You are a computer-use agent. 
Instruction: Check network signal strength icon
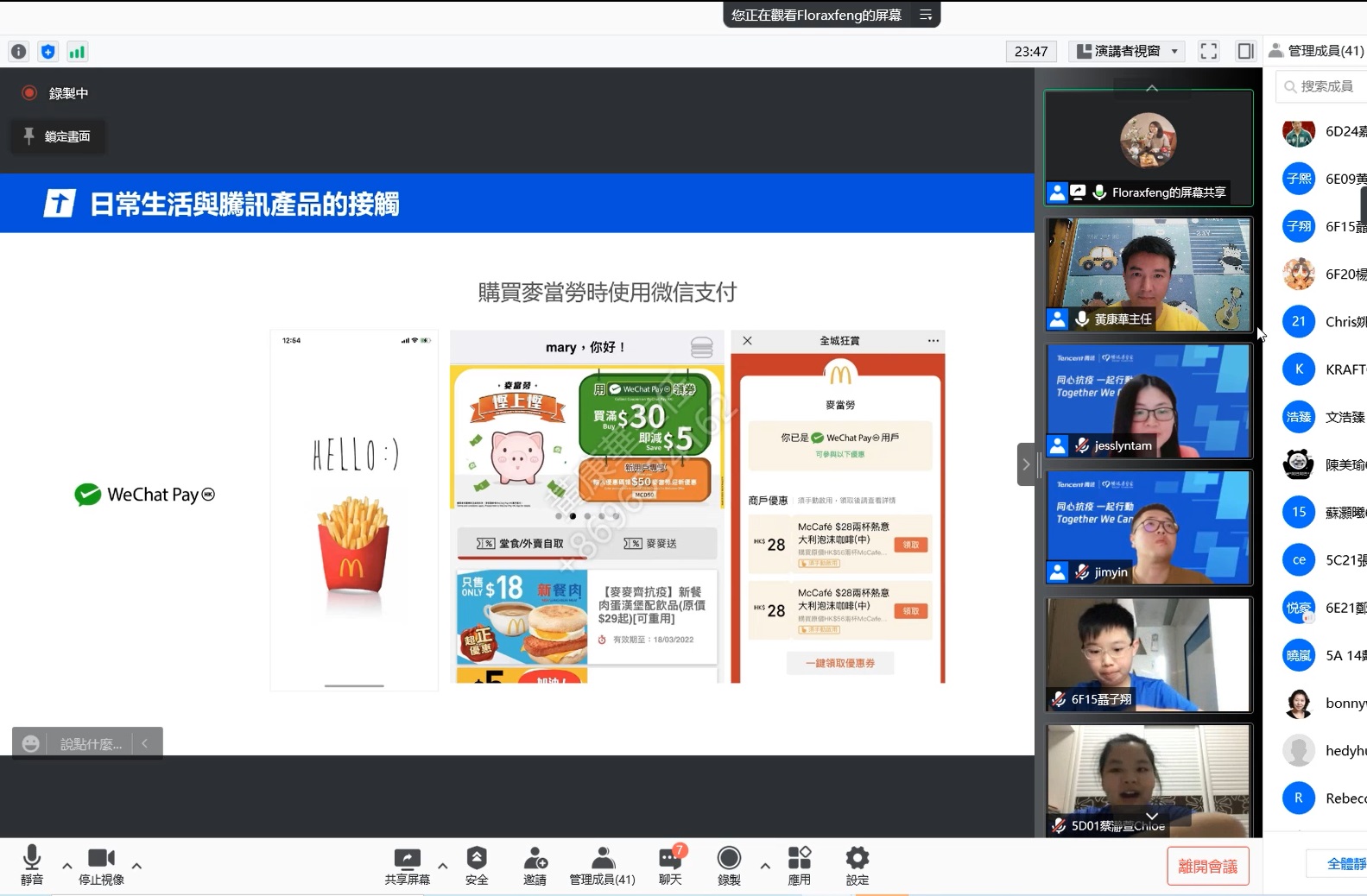[77, 52]
